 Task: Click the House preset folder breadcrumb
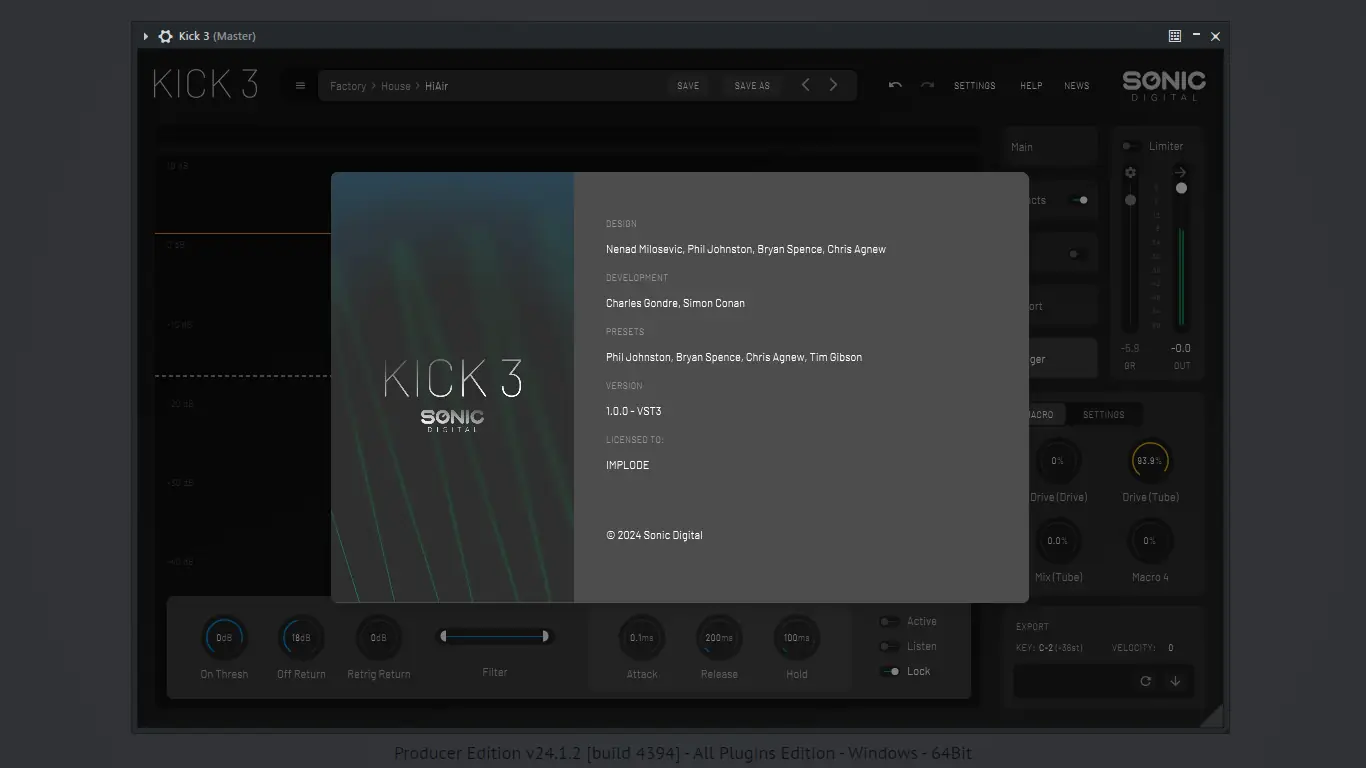pyautogui.click(x=396, y=86)
